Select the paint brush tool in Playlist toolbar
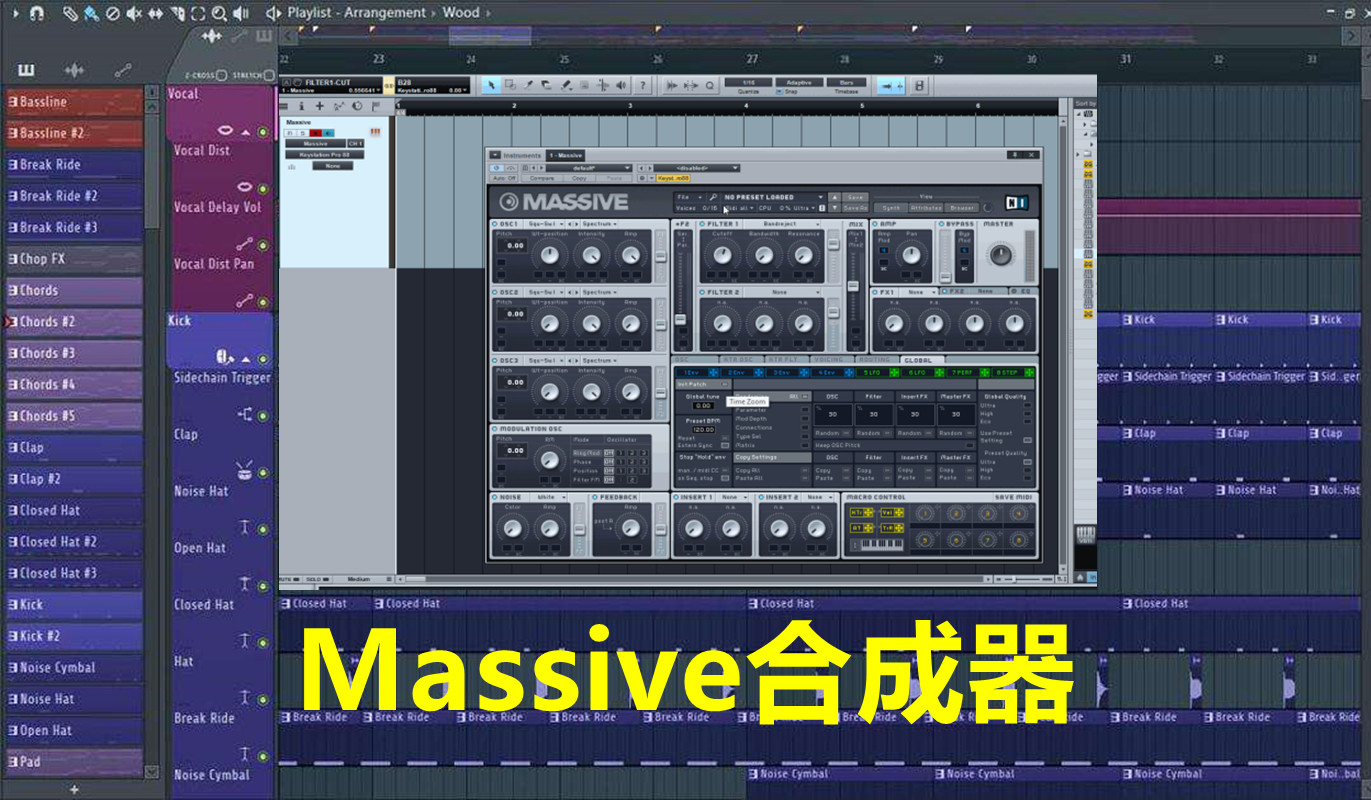Viewport: 1371px width, 800px height. tap(91, 14)
